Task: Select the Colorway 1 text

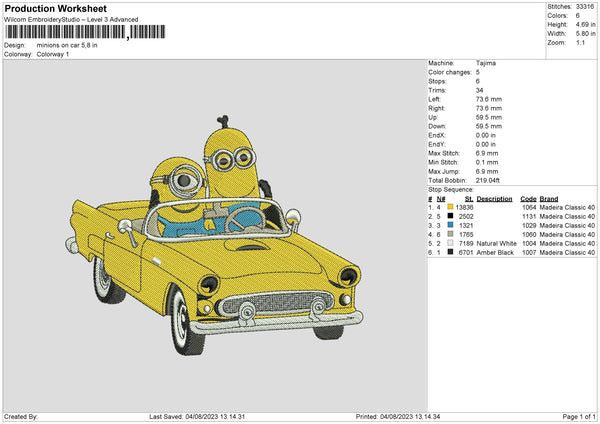Action: [x=53, y=54]
